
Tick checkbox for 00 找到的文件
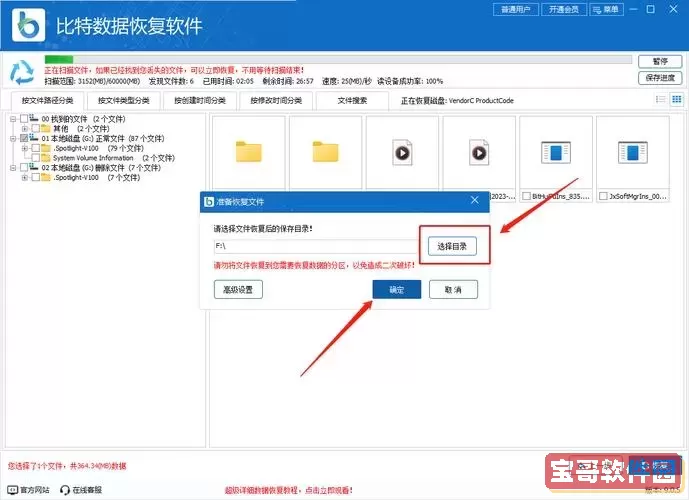pos(24,119)
